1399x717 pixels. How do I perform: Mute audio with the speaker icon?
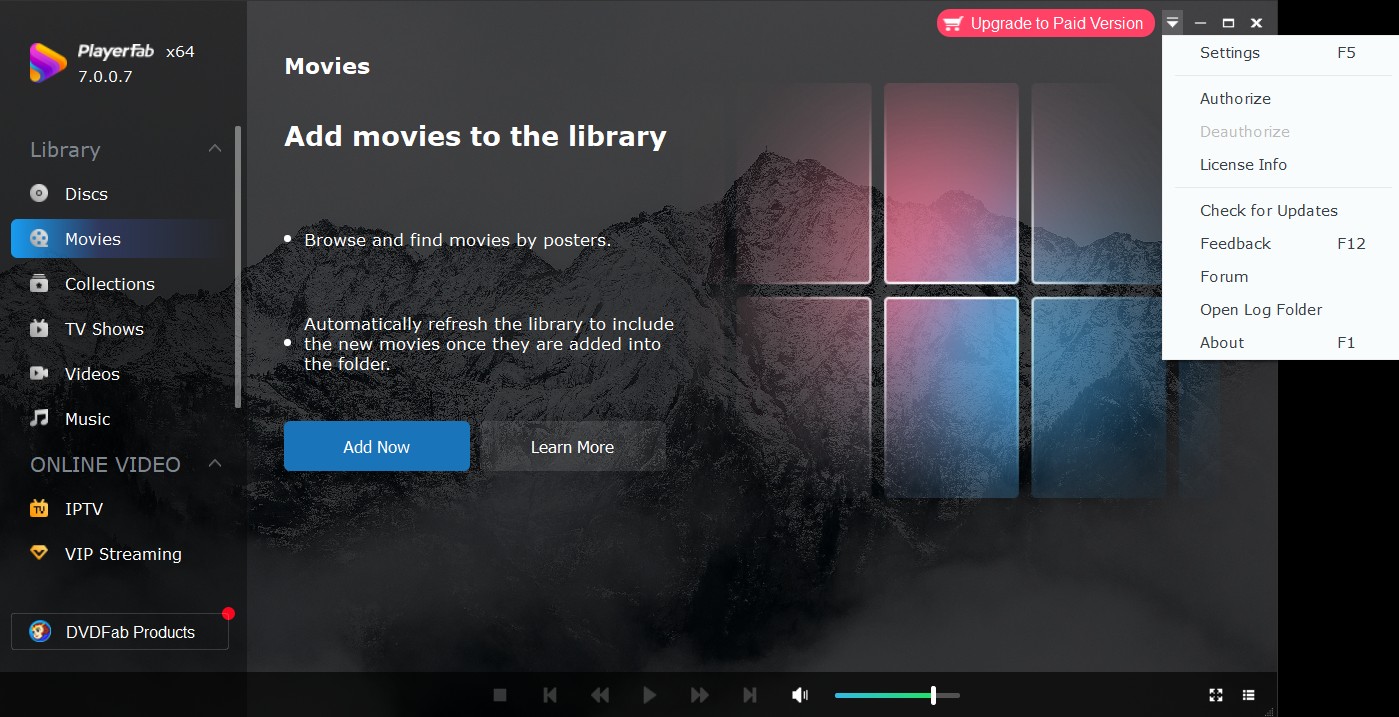click(800, 695)
